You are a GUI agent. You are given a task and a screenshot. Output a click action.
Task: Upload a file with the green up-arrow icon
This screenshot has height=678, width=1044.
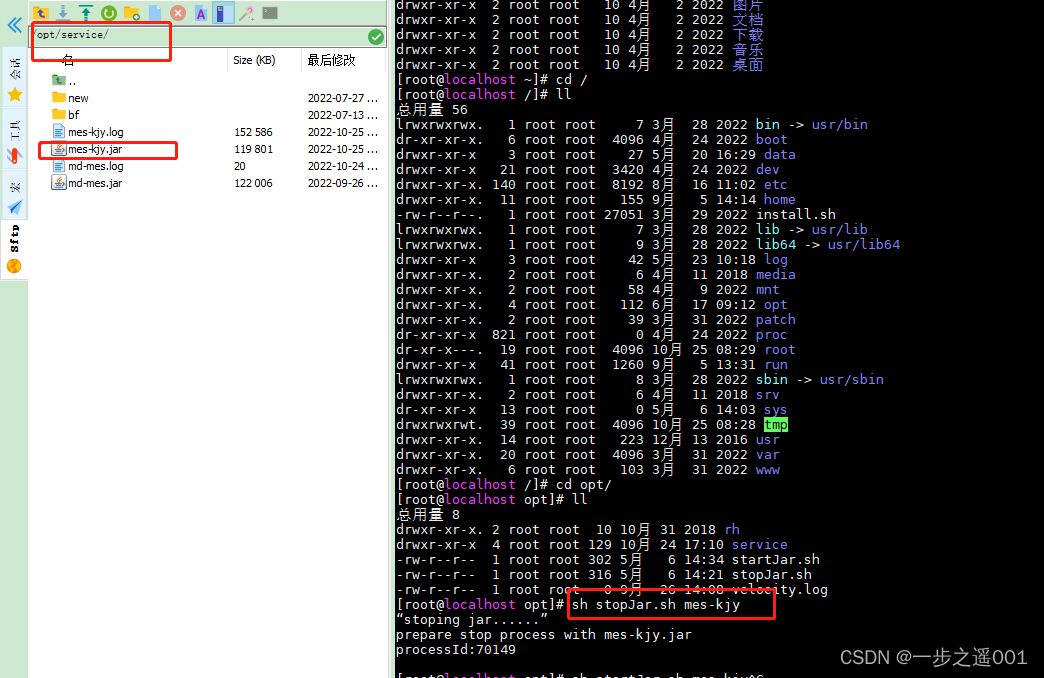(x=85, y=13)
